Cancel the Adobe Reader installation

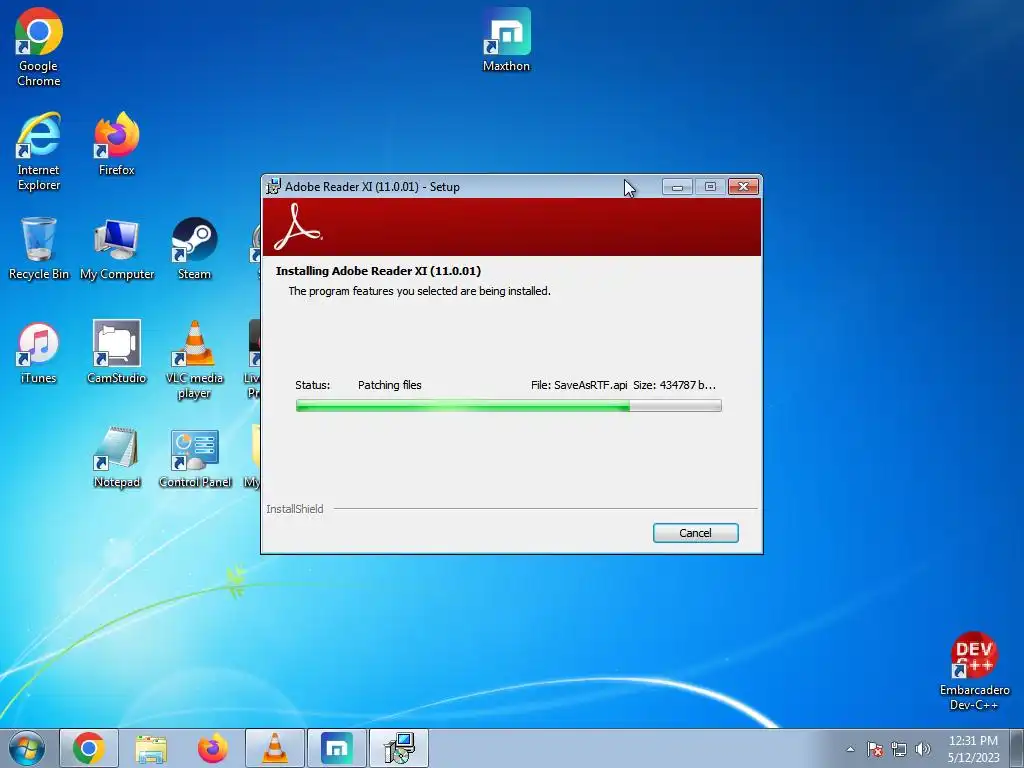tap(696, 533)
